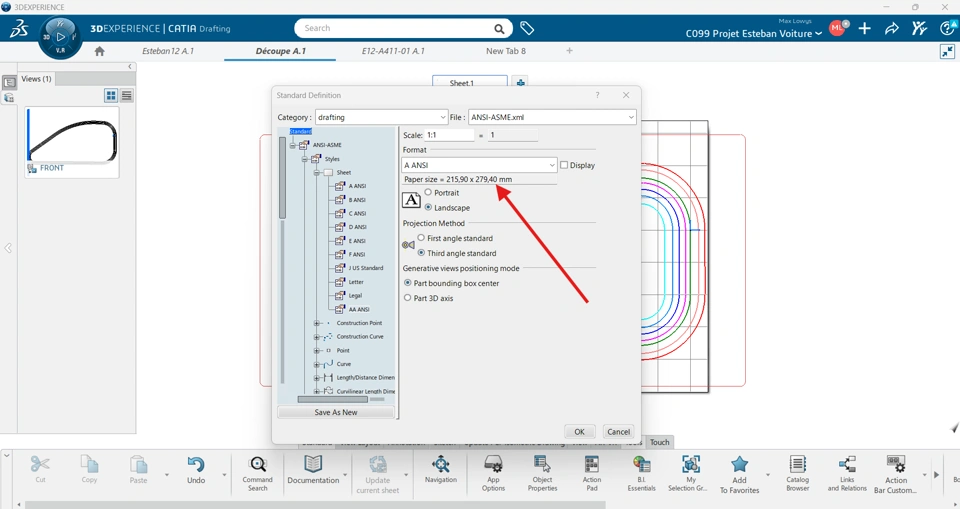Choose First angle standard
Viewport: 960px width, 509px height.
point(421,238)
